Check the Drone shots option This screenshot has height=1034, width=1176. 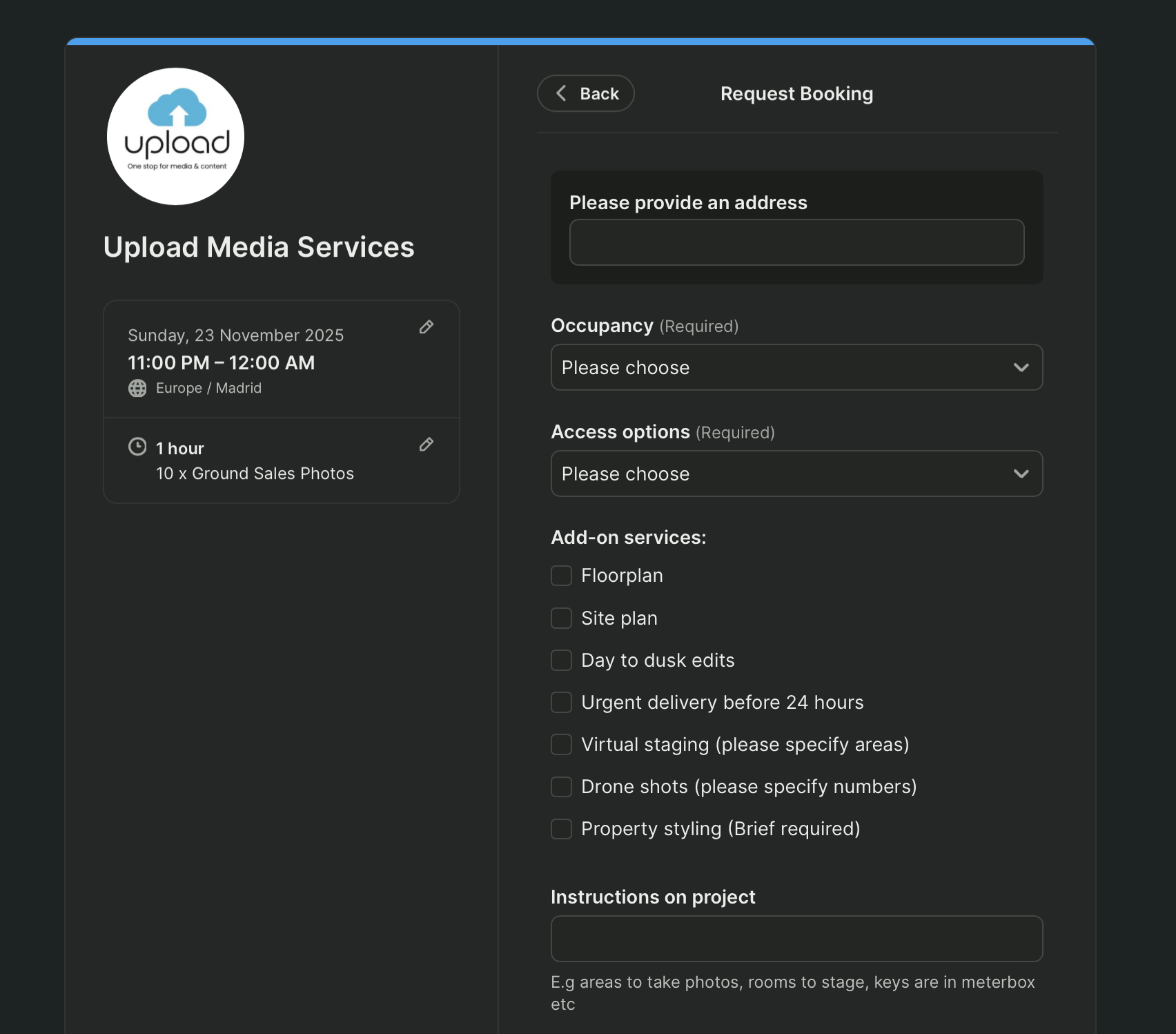pos(561,786)
